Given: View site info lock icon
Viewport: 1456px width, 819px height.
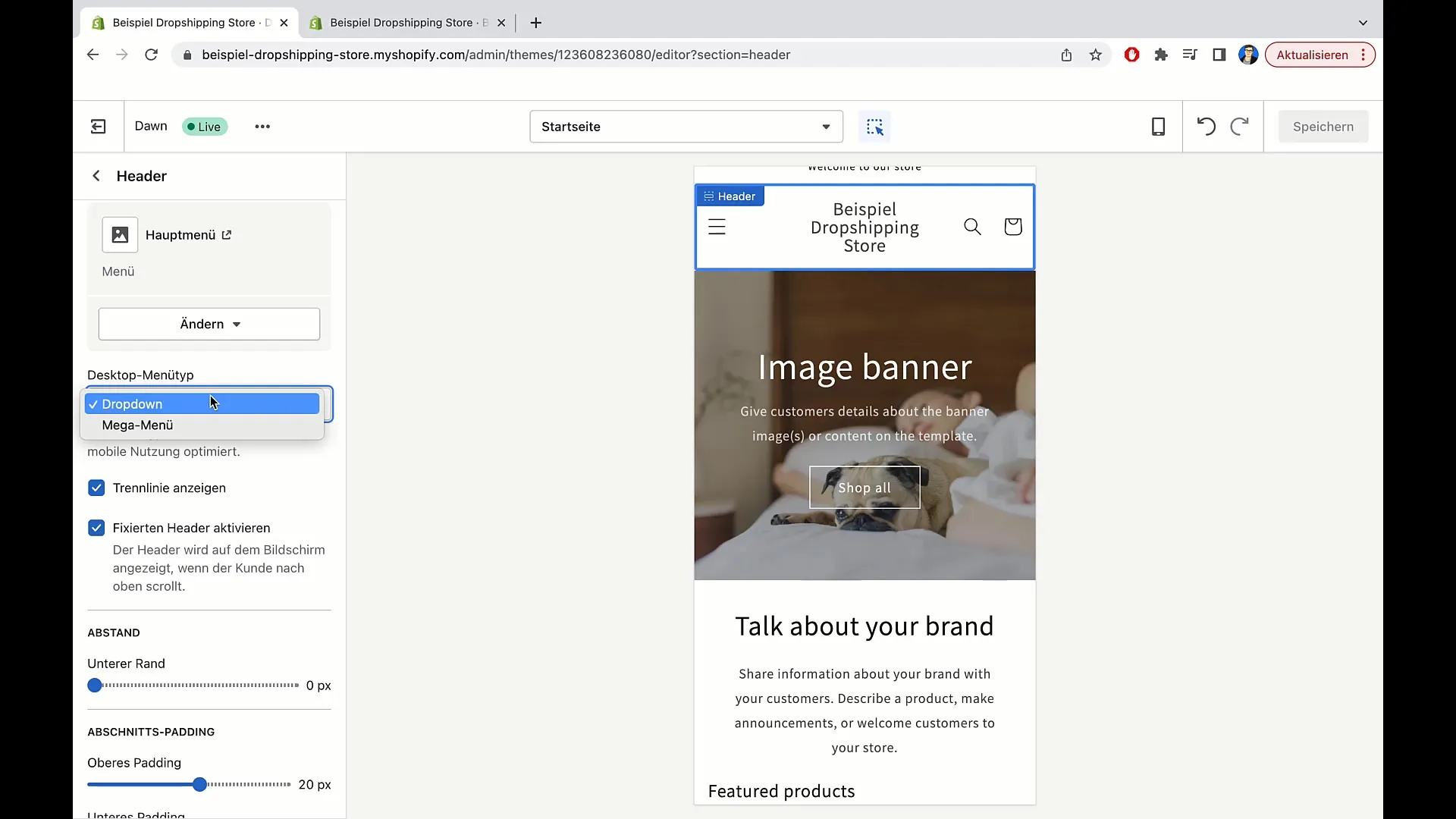Looking at the screenshot, I should (x=187, y=55).
